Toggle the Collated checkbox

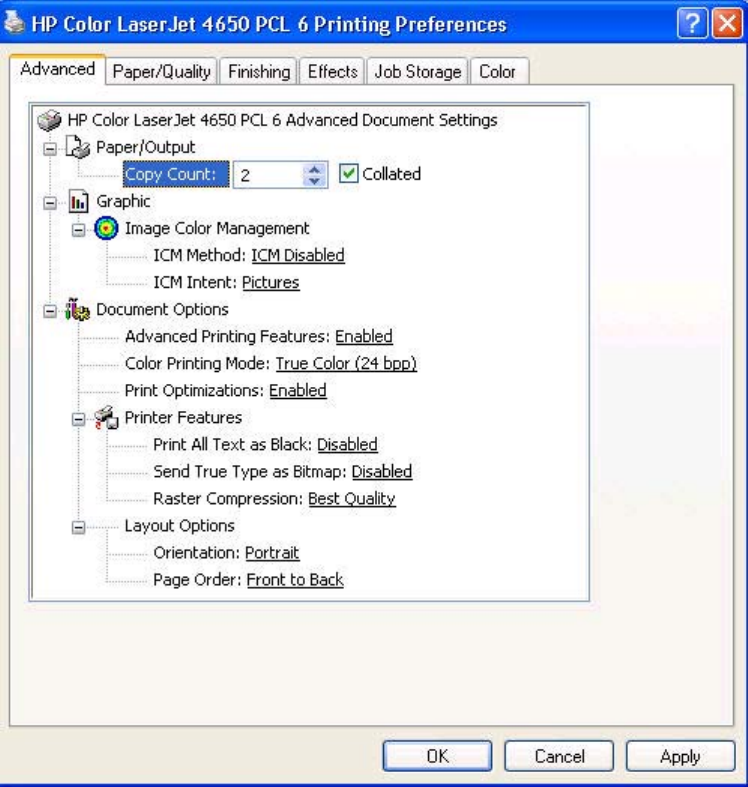(348, 174)
